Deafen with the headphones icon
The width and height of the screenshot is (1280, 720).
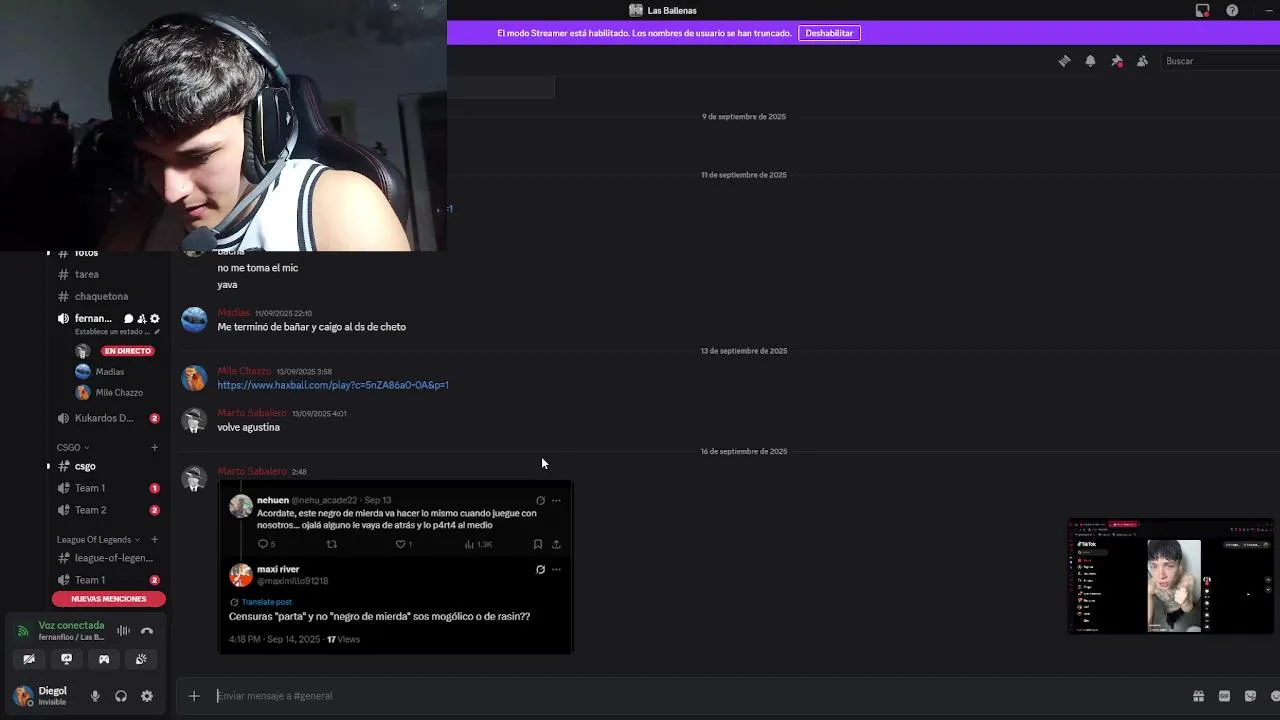point(121,696)
